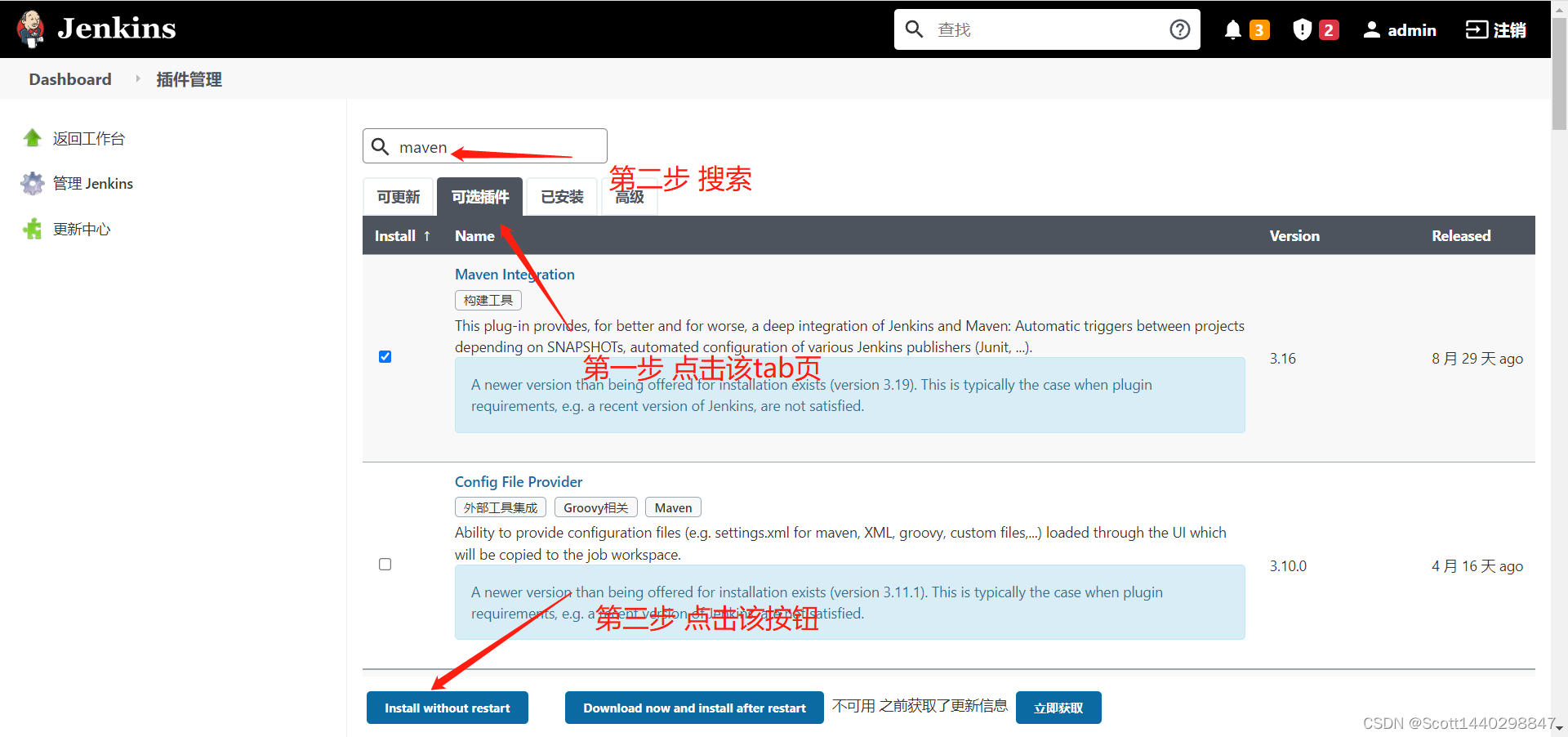Click the page vertical scrollbar

tap(1560, 74)
